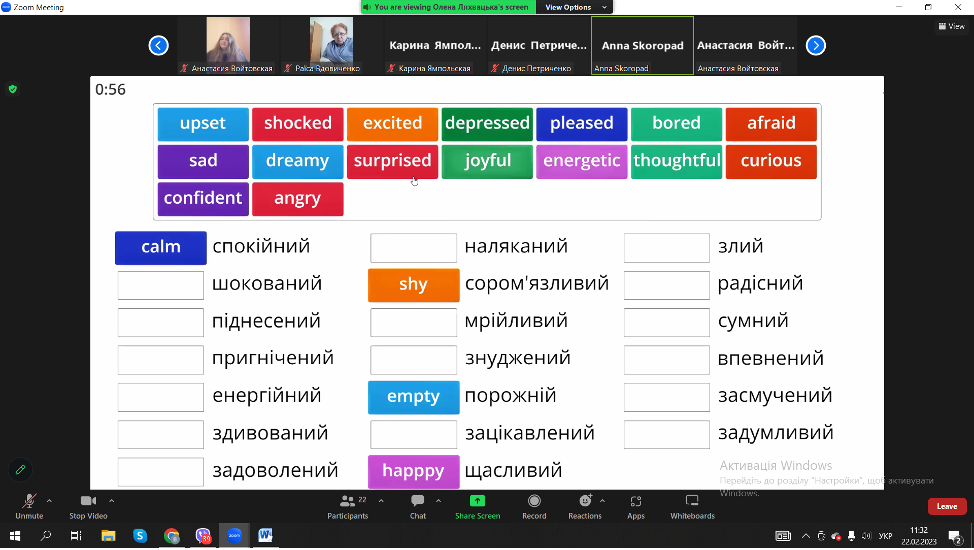Open the View Options dropdown
This screenshot has height=550, width=974.
568,7
